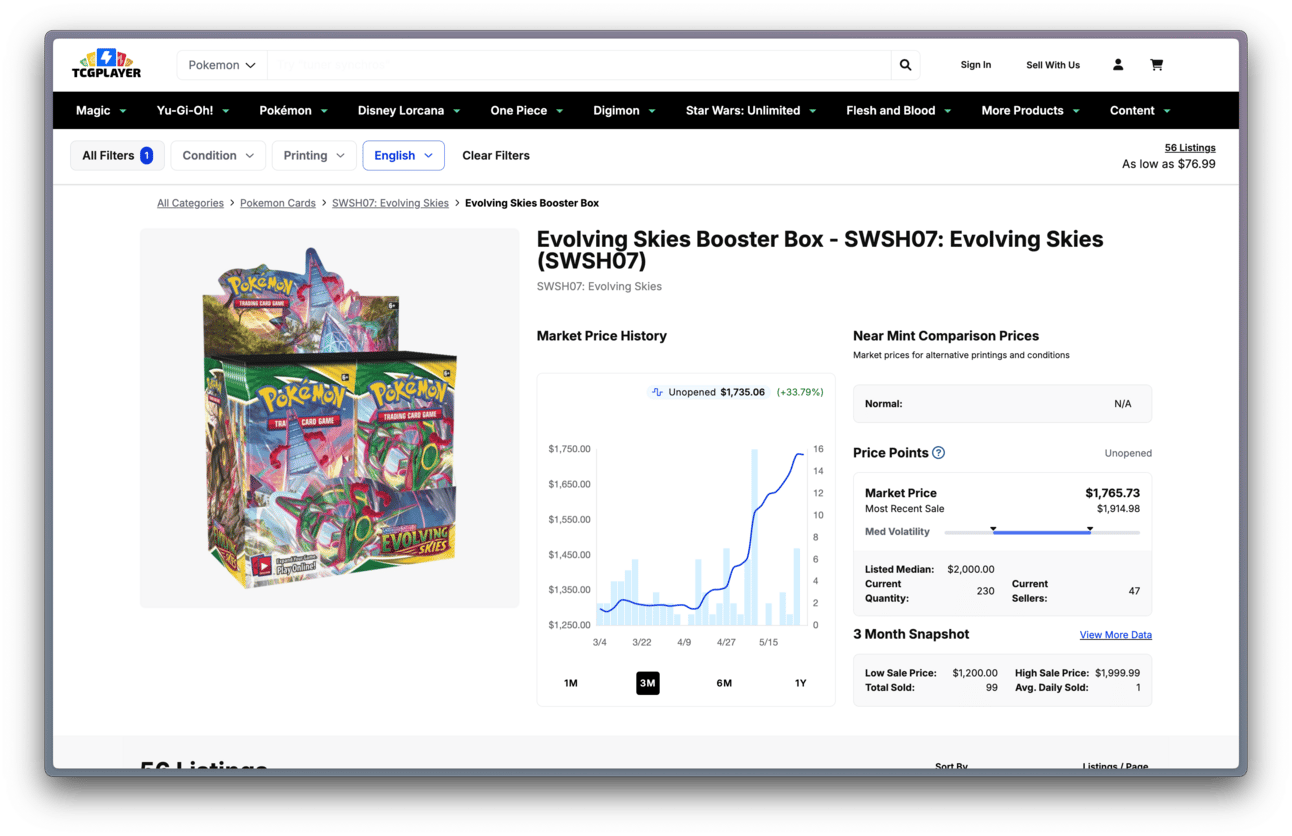Open the user account icon
Screen dimensions: 1292x836
click(x=1118, y=65)
